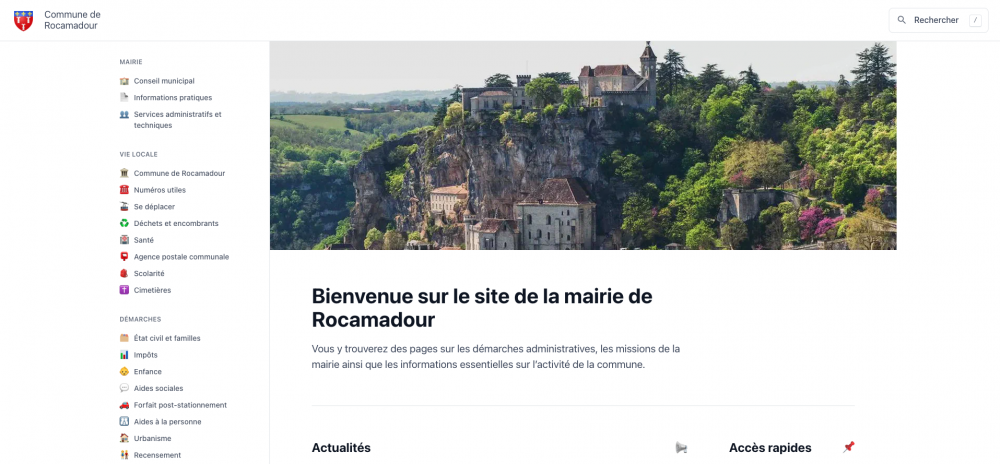Screen dimensions: 1000x464
Task: Click the red telephone icon for Numéros utiles
Action: click(124, 190)
